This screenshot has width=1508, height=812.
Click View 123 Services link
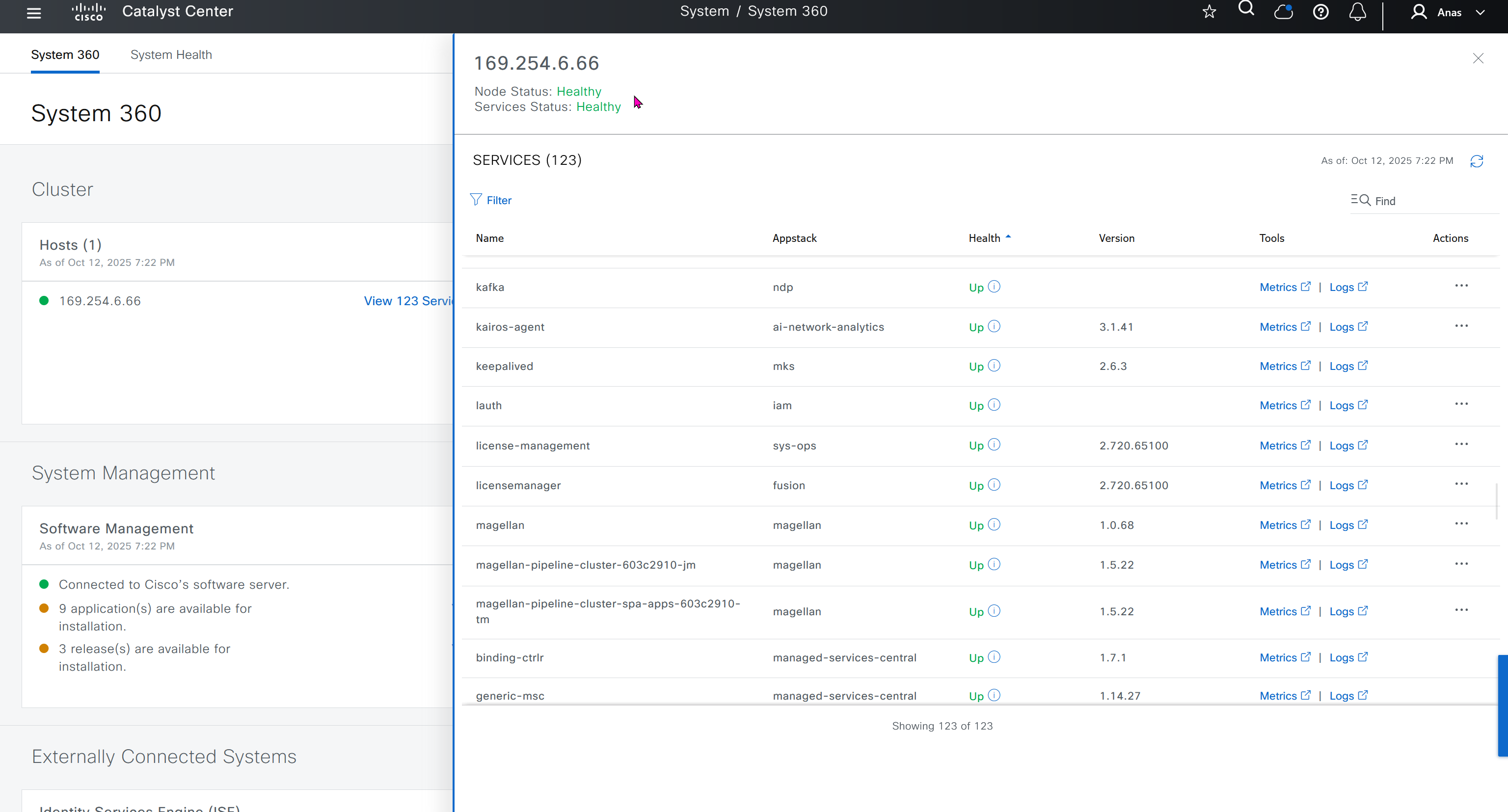pyautogui.click(x=408, y=301)
